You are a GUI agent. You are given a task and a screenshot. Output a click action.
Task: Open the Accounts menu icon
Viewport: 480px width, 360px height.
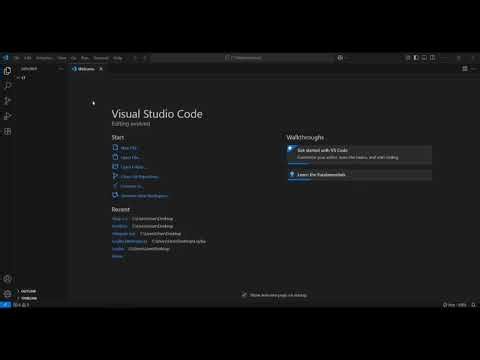click(7, 279)
